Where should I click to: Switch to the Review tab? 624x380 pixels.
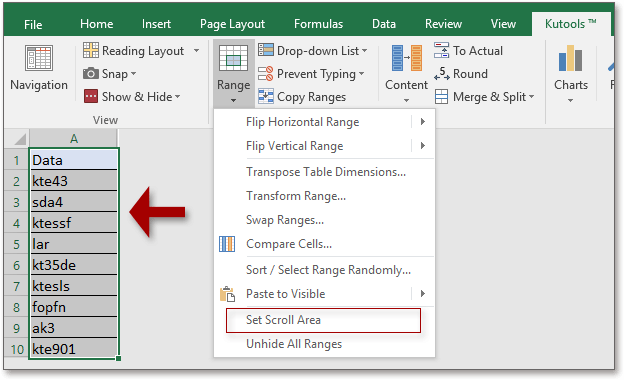pos(443,24)
